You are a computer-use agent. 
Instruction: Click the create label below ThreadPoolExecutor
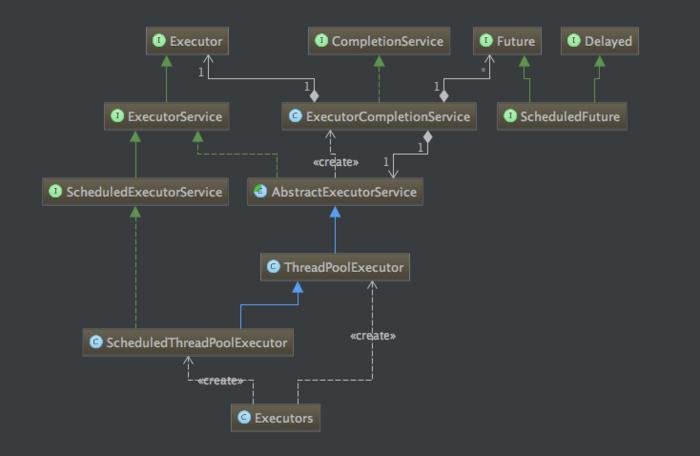(373, 335)
